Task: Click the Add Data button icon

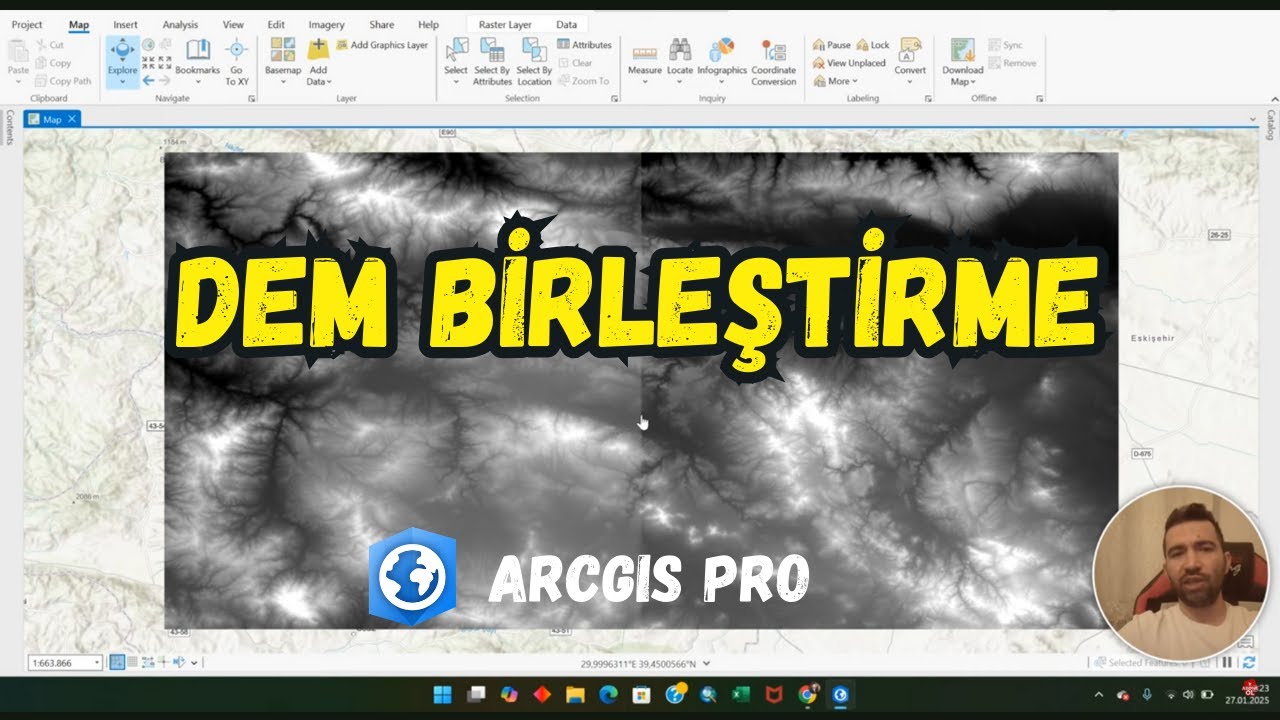Action: click(318, 49)
